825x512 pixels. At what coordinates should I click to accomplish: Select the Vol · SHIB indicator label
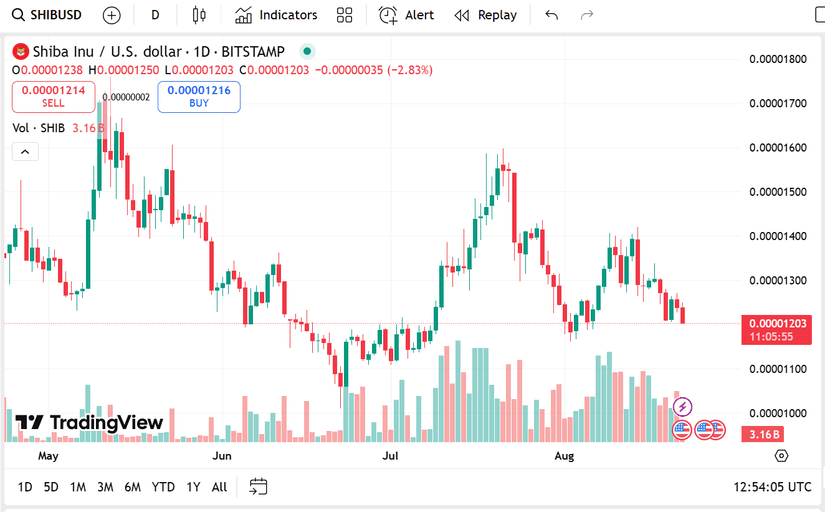point(38,128)
